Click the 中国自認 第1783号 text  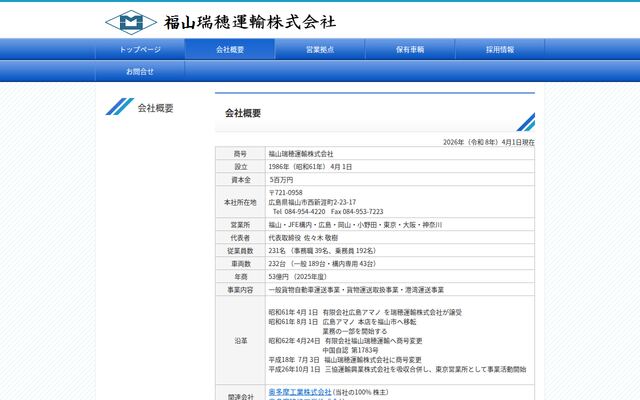351,350
